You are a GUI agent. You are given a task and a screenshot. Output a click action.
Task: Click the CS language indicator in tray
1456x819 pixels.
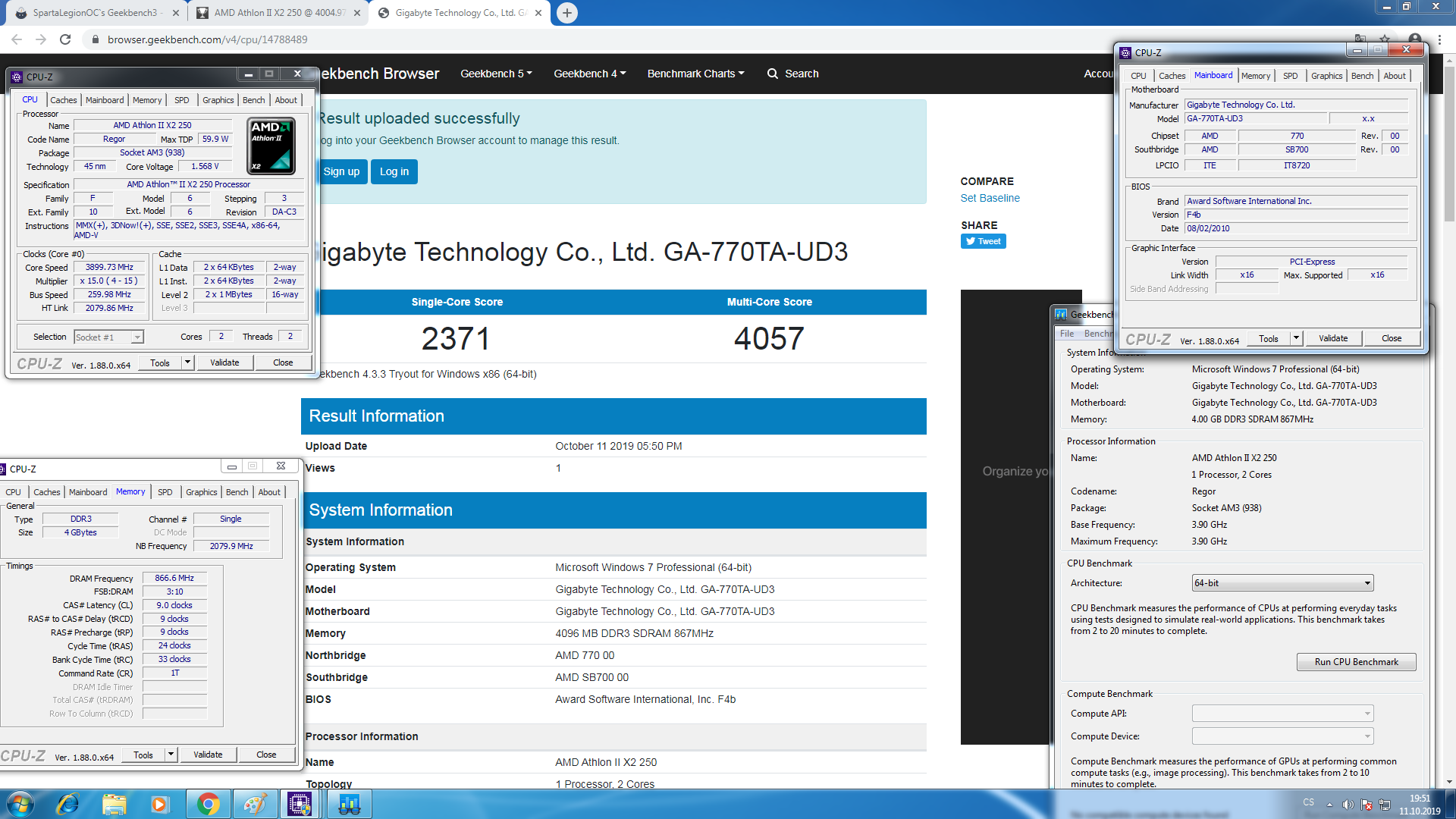(x=1308, y=802)
